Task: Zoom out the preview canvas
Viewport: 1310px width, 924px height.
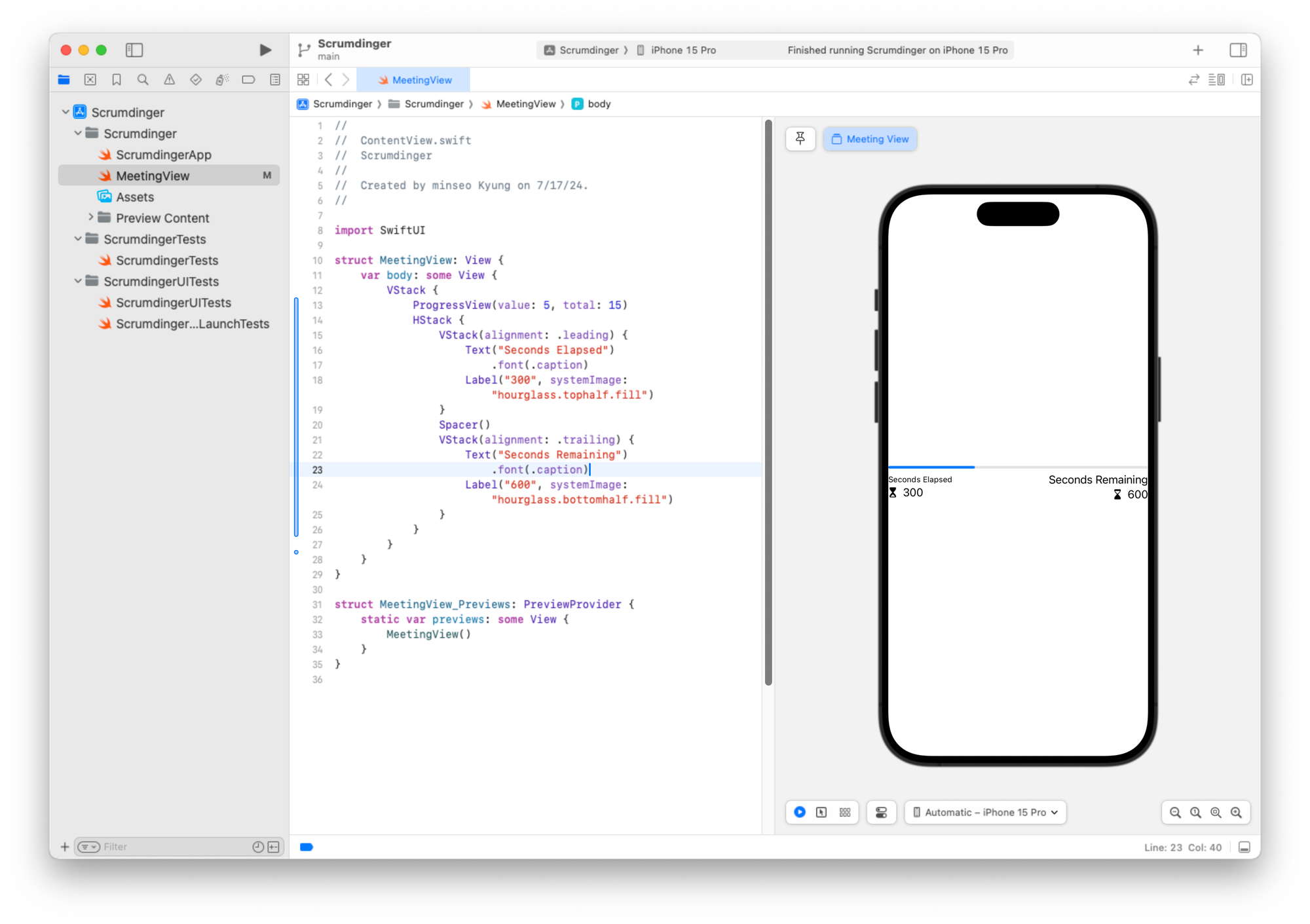Action: click(1175, 812)
